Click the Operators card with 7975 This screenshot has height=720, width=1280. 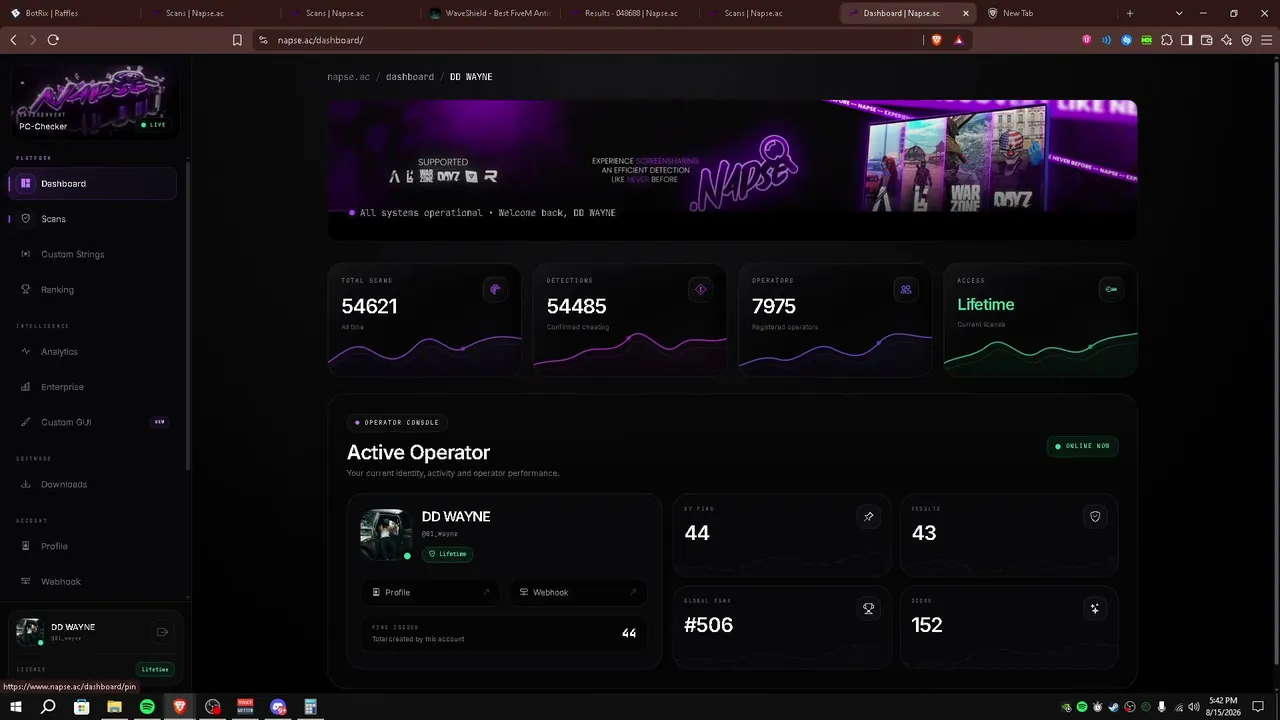click(x=836, y=320)
